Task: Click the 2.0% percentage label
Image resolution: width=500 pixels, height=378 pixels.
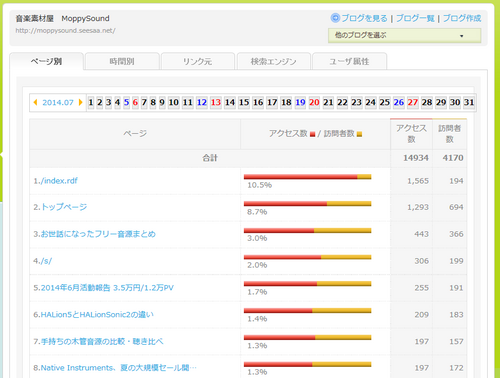Action: 257,265
